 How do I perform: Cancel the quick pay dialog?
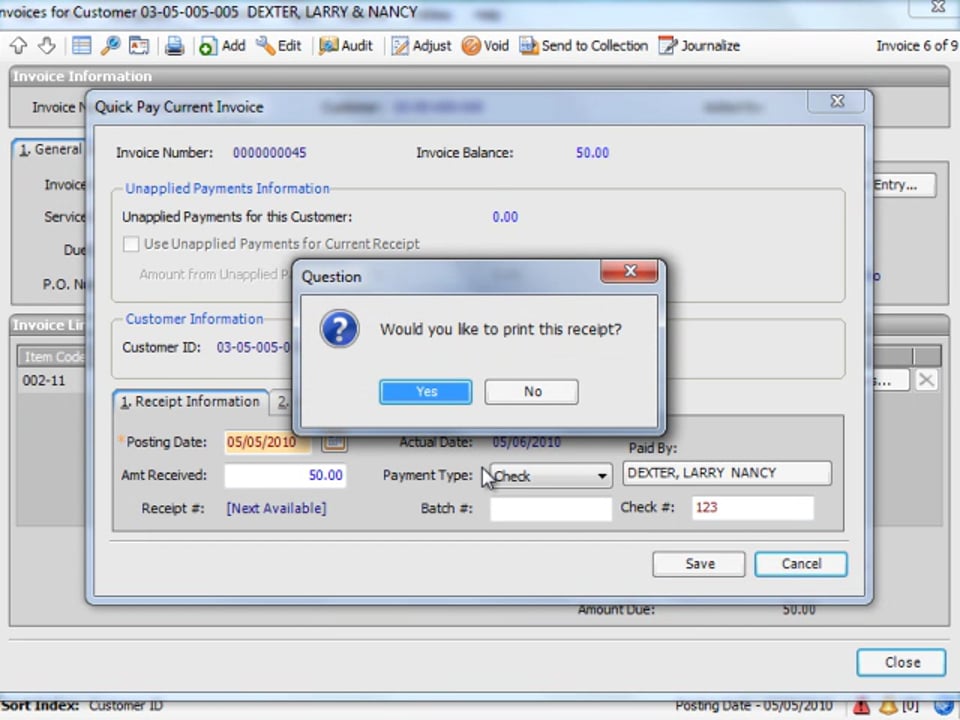(801, 564)
